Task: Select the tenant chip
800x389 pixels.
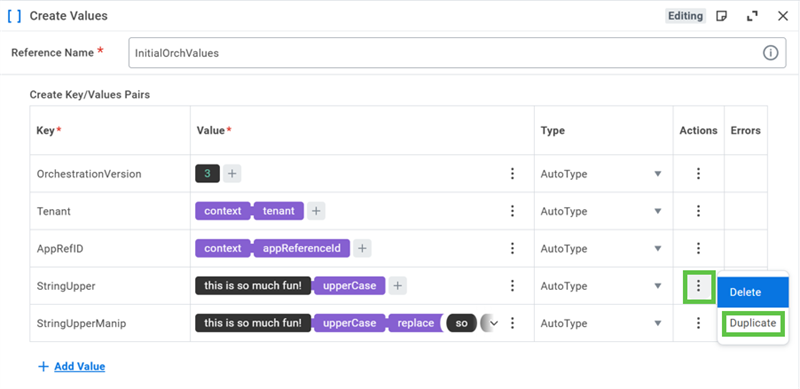Action: tap(279, 211)
